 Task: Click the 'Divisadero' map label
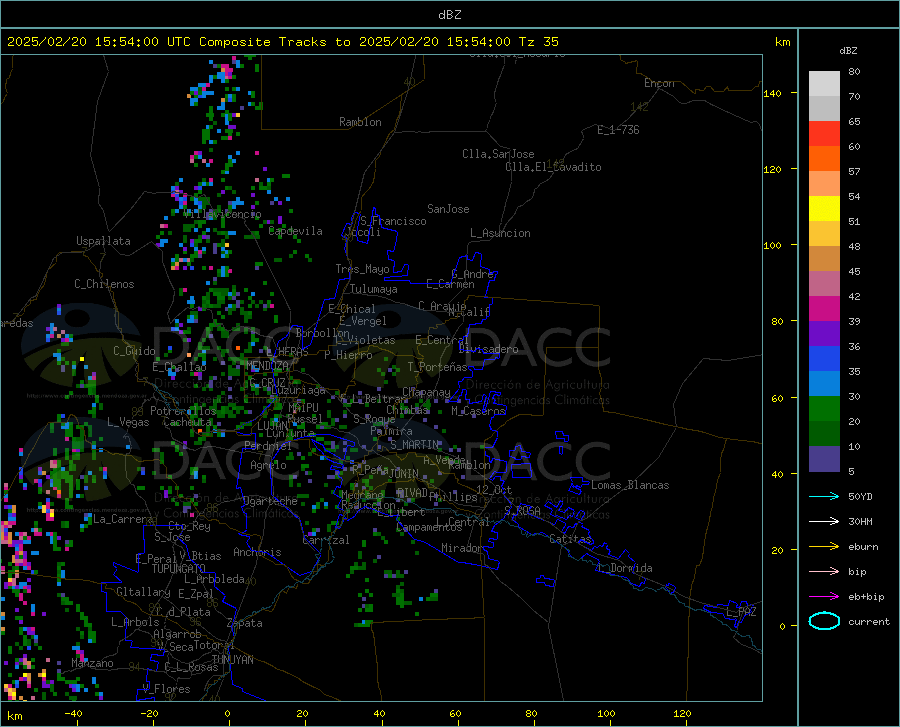pos(488,349)
